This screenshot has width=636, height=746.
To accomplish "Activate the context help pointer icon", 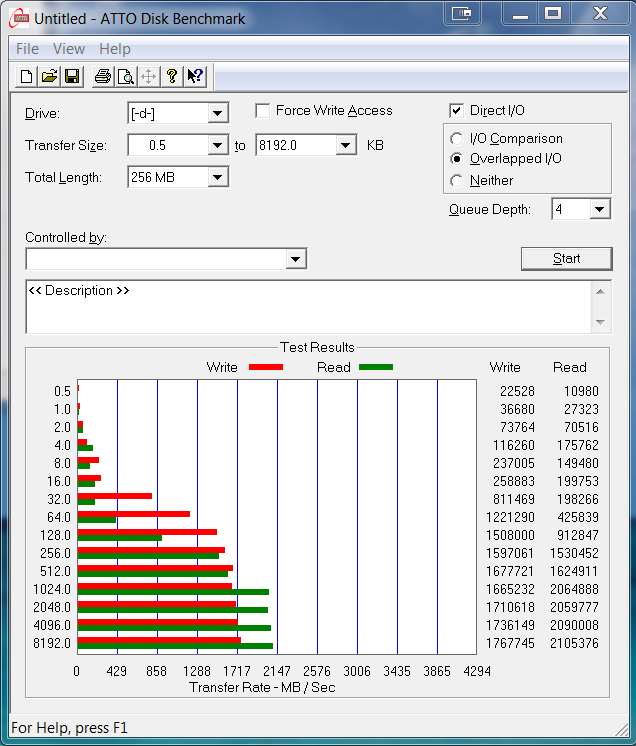I will [195, 77].
